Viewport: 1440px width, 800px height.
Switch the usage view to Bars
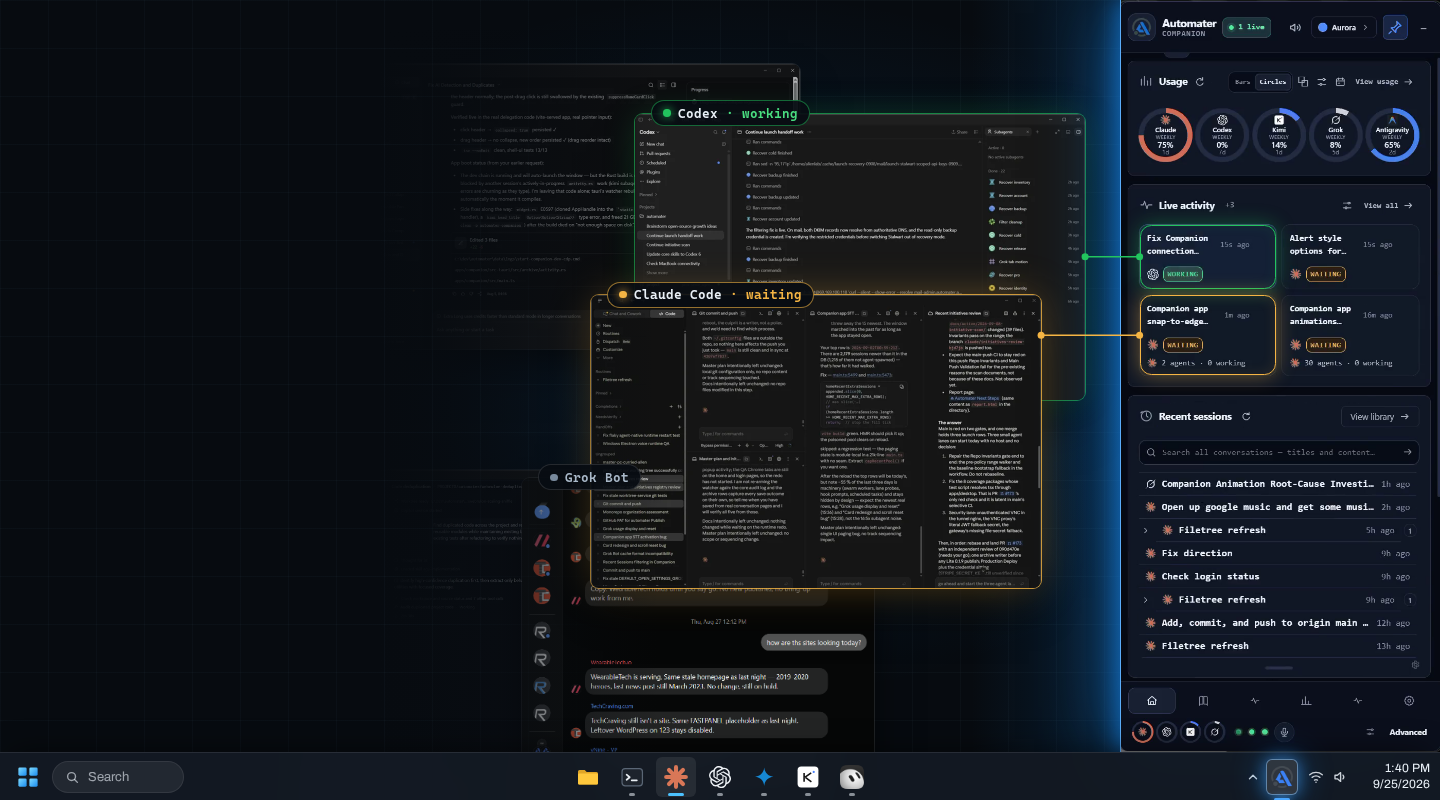pyautogui.click(x=1242, y=82)
